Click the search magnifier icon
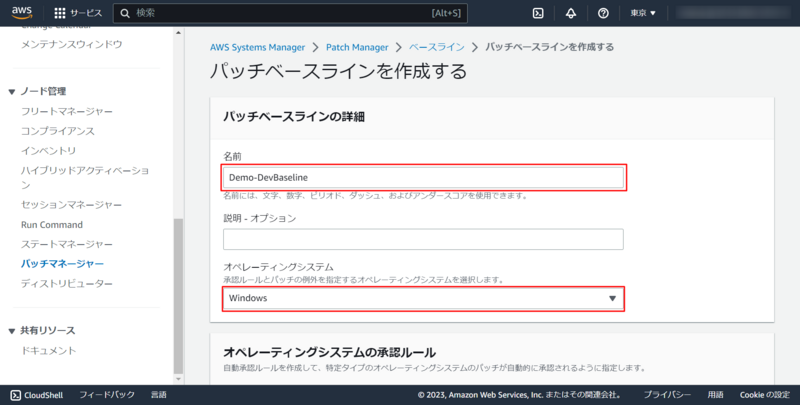800x405 pixels. (125, 13)
